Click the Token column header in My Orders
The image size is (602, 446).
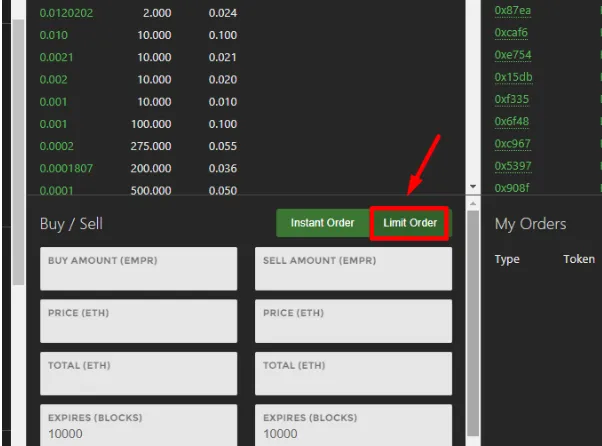click(x=579, y=259)
